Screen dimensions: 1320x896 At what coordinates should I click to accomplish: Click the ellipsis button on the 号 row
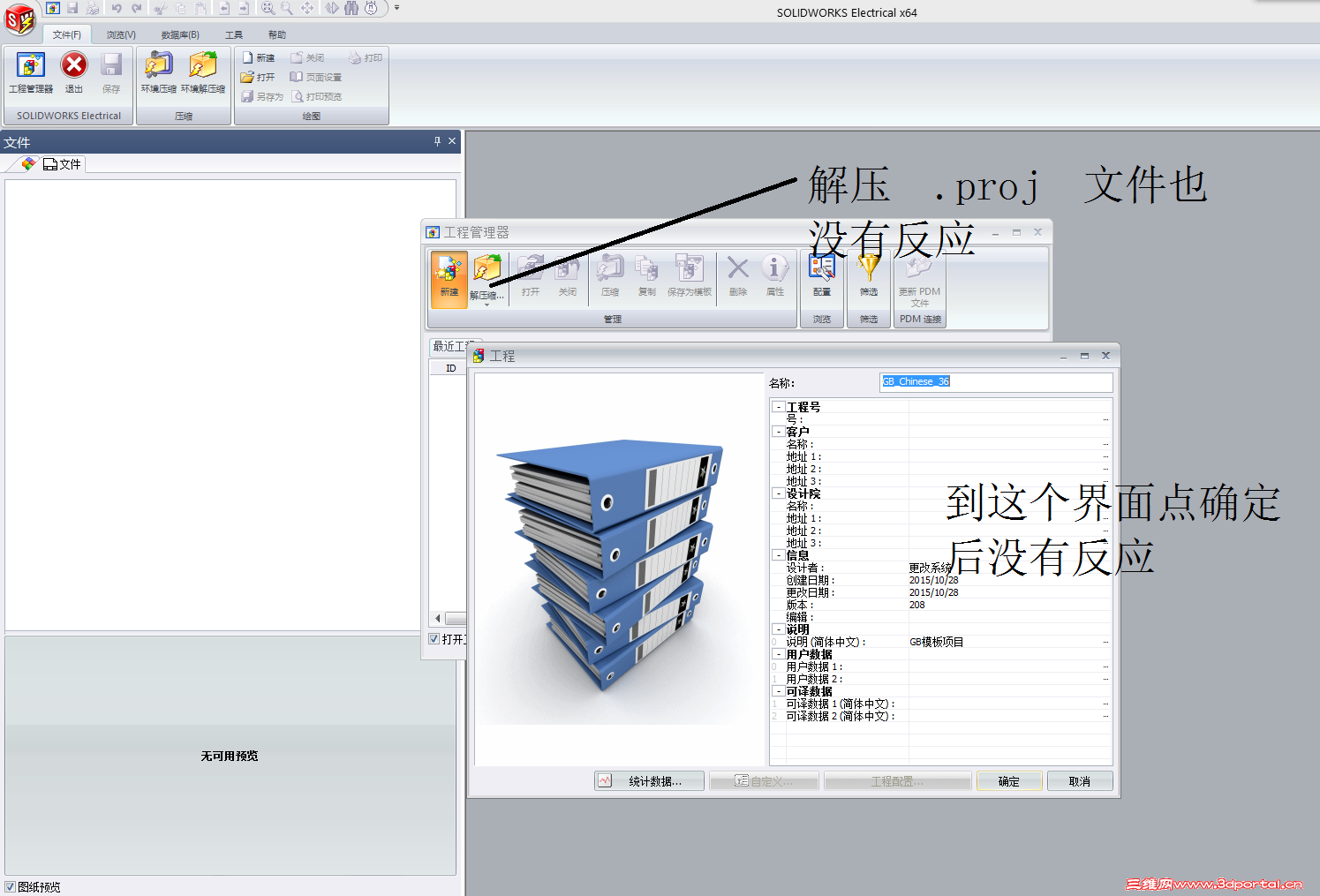(1105, 419)
